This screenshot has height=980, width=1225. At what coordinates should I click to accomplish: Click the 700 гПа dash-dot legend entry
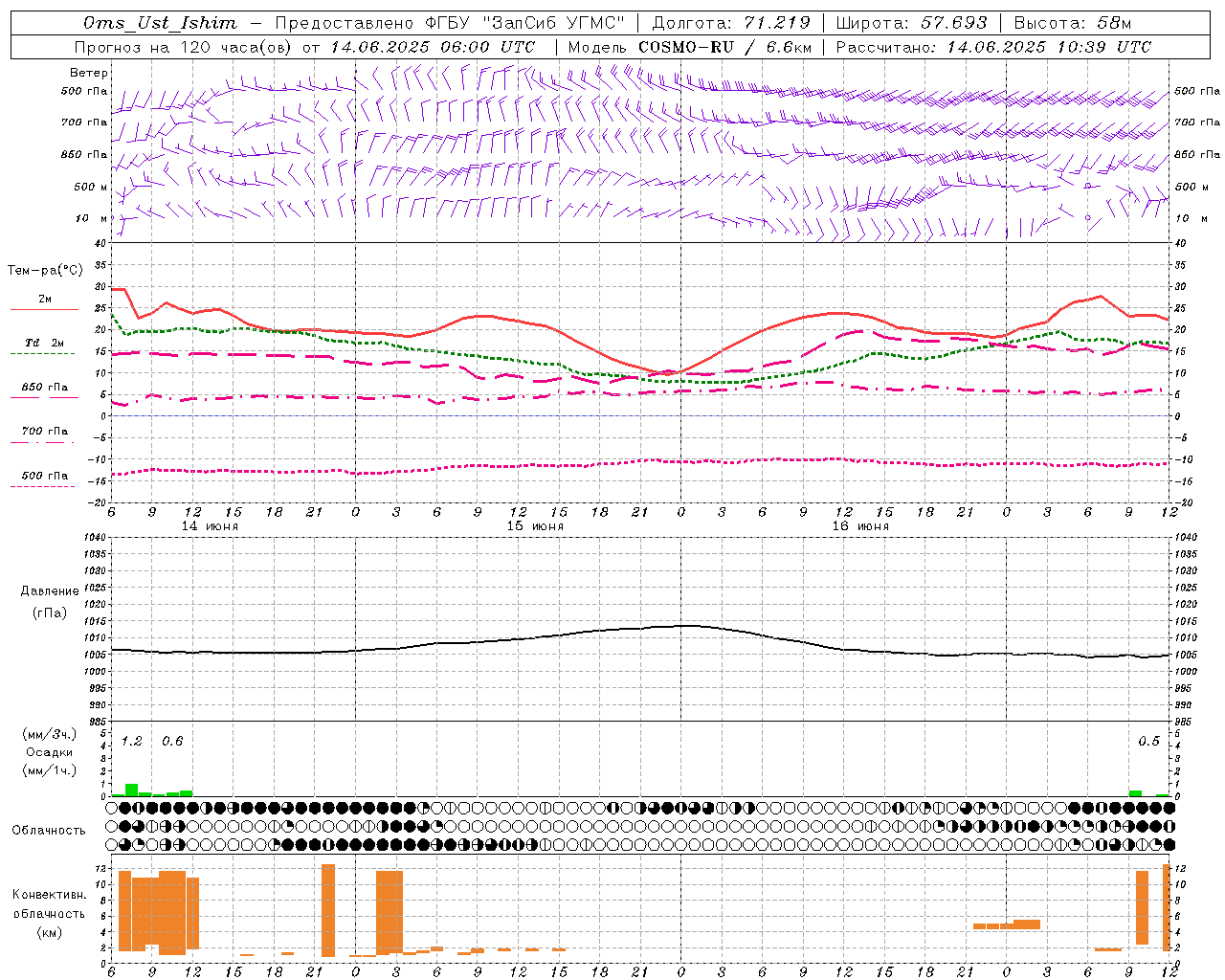pyautogui.click(x=44, y=435)
